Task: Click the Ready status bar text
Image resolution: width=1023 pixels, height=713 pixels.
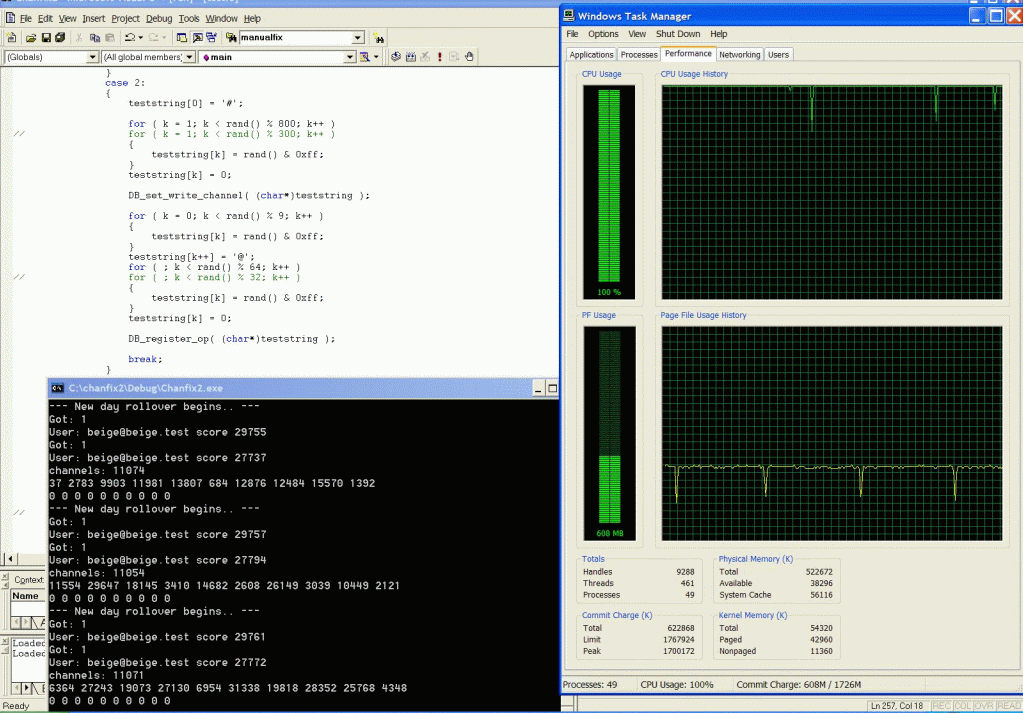Action: coord(16,706)
